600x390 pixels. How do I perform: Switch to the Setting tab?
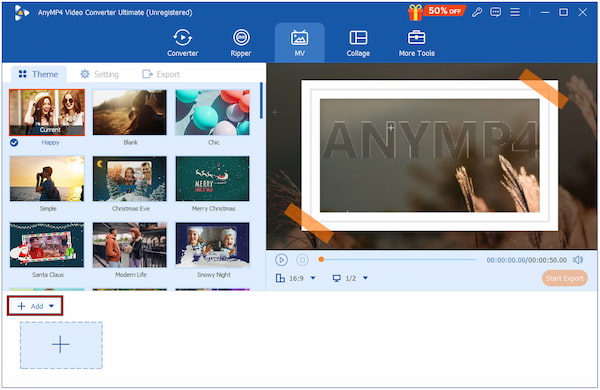[x=99, y=74]
